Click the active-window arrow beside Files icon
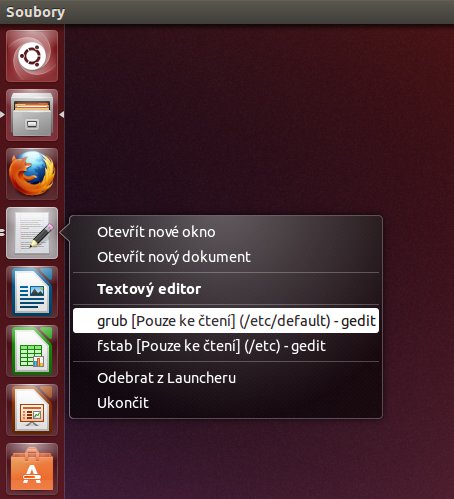The height and width of the screenshot is (499, 454). coord(62,115)
